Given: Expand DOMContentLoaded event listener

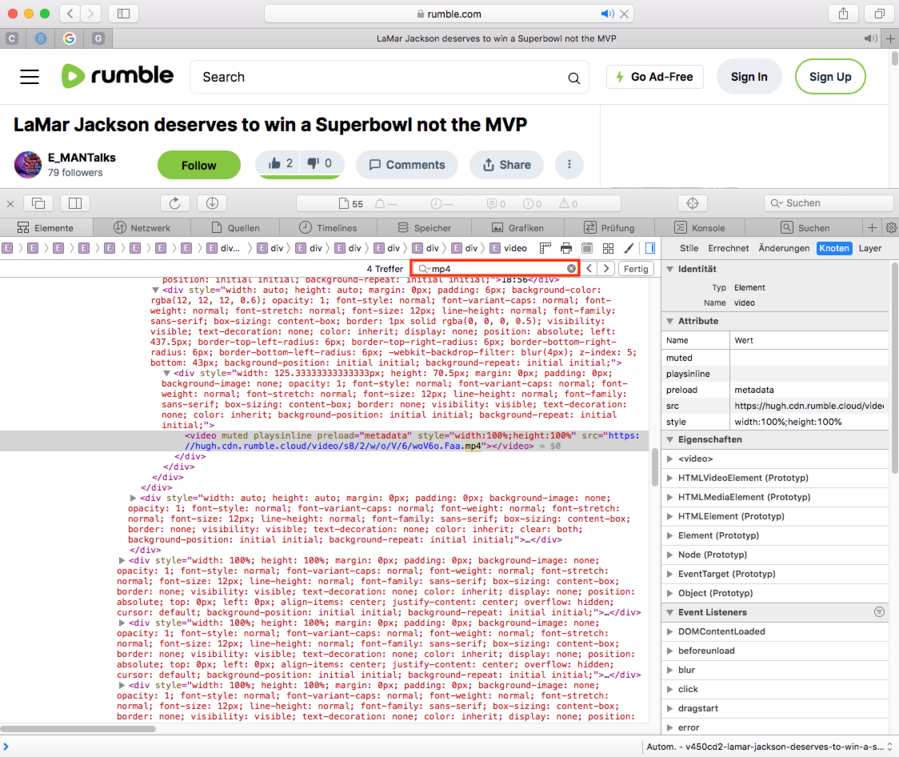Looking at the screenshot, I should (x=670, y=632).
